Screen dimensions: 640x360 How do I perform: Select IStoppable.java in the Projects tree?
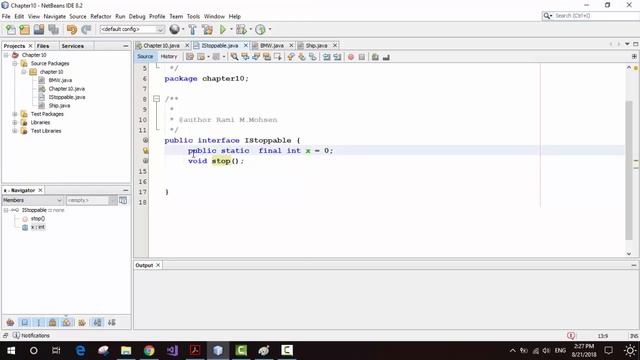click(x=67, y=97)
